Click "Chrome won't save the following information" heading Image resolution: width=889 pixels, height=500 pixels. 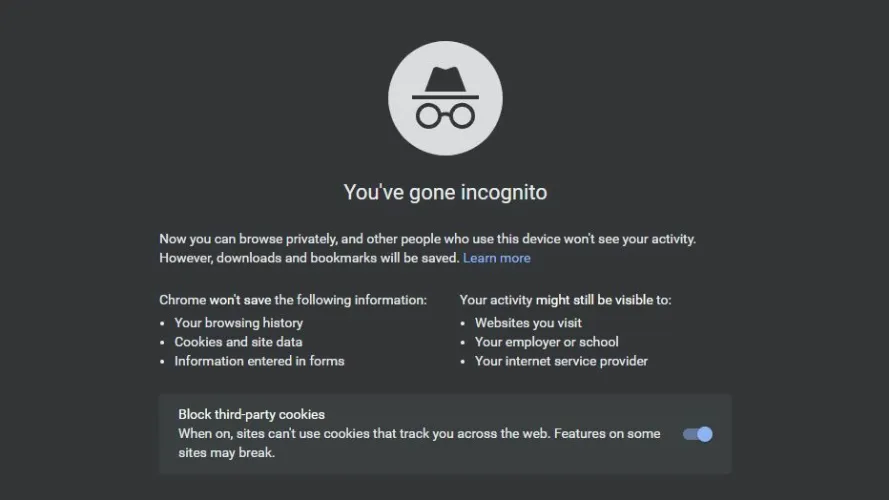292,300
